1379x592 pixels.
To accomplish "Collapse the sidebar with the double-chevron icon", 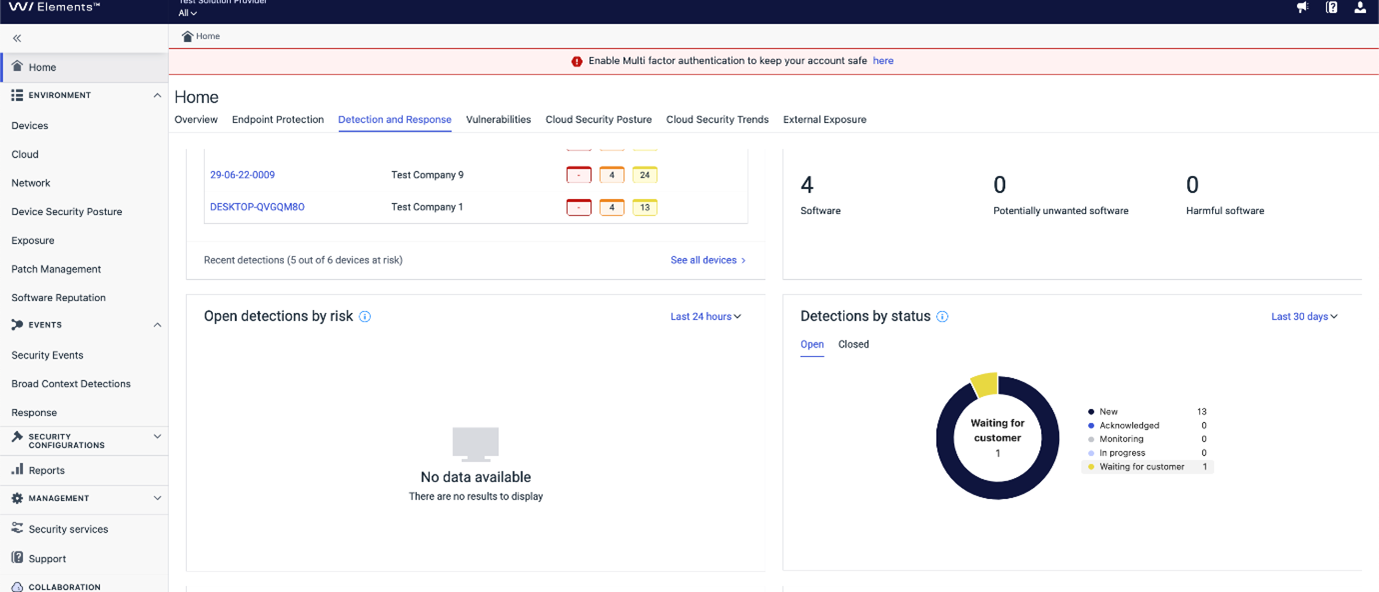I will tap(17, 38).
